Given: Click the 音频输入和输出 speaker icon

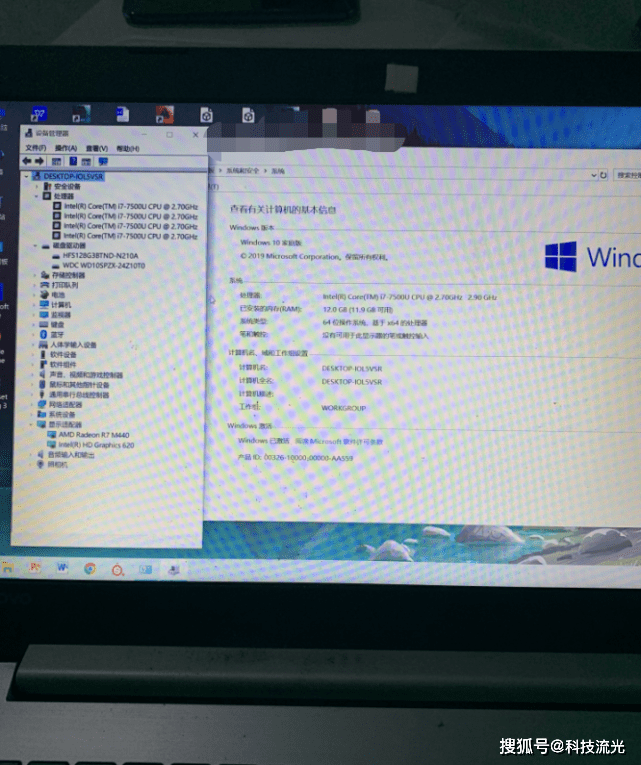Looking at the screenshot, I should click(x=41, y=454).
